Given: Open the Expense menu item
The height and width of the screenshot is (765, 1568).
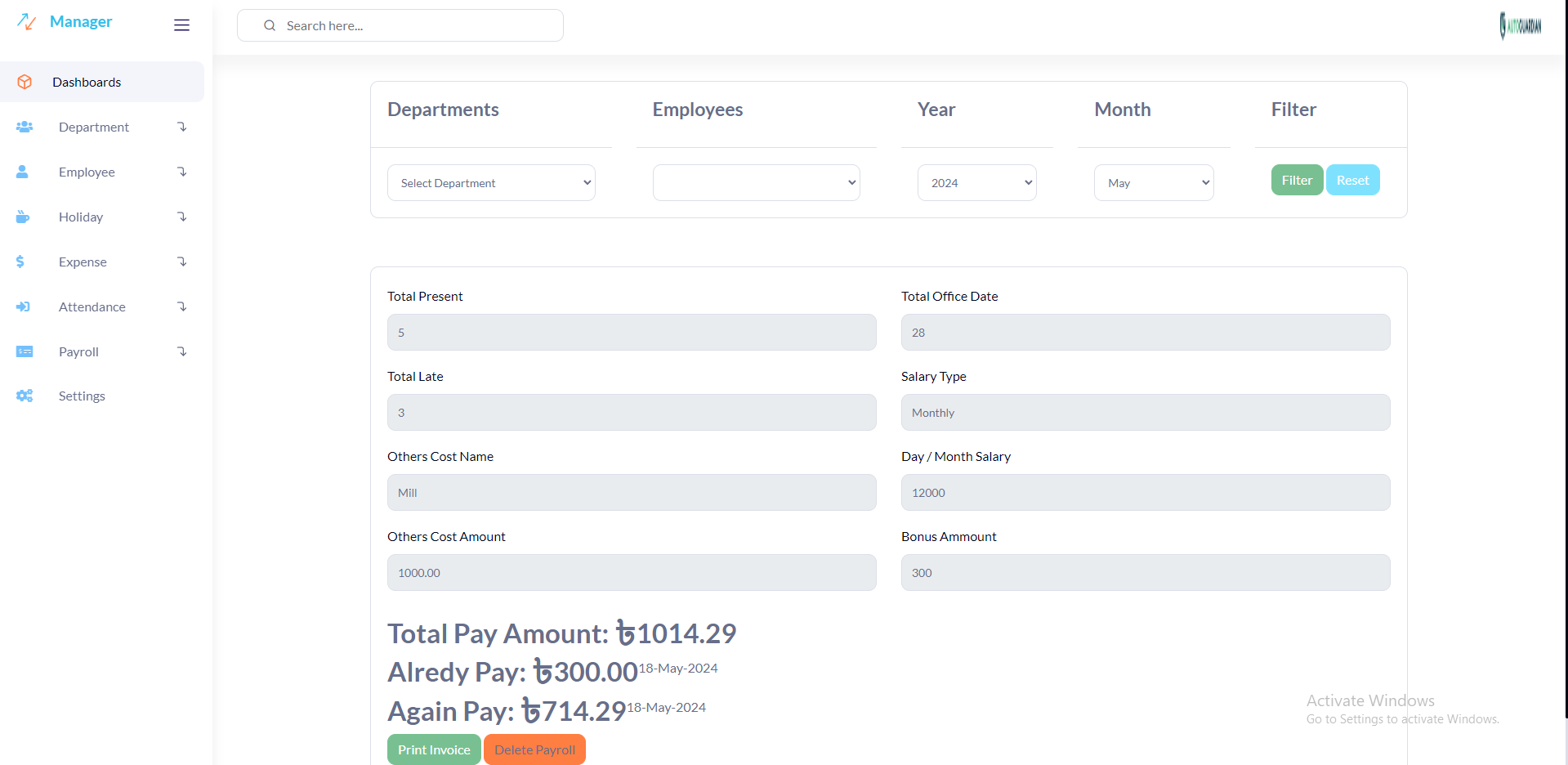Looking at the screenshot, I should tap(83, 262).
